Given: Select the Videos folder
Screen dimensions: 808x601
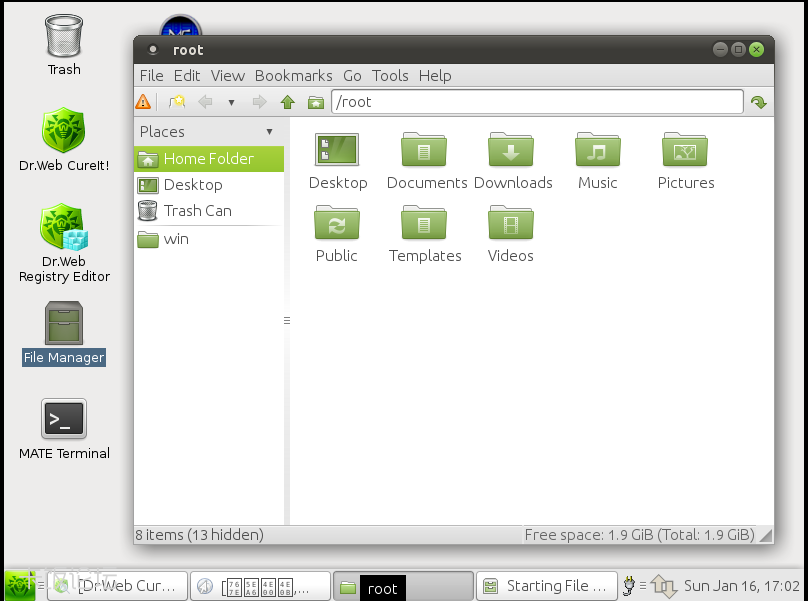Looking at the screenshot, I should 511,223.
